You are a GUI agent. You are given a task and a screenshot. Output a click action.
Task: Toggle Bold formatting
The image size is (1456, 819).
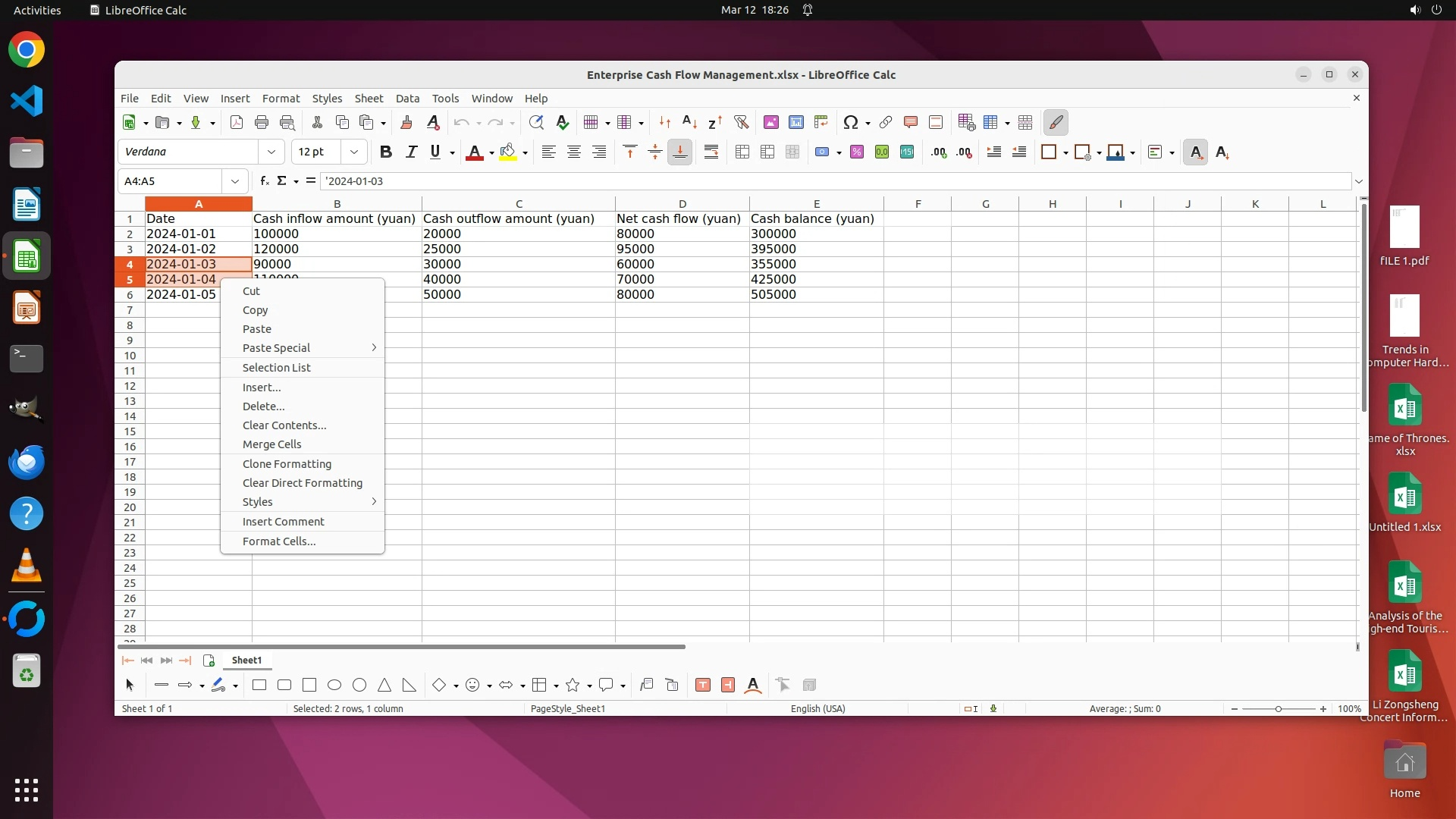click(x=385, y=152)
